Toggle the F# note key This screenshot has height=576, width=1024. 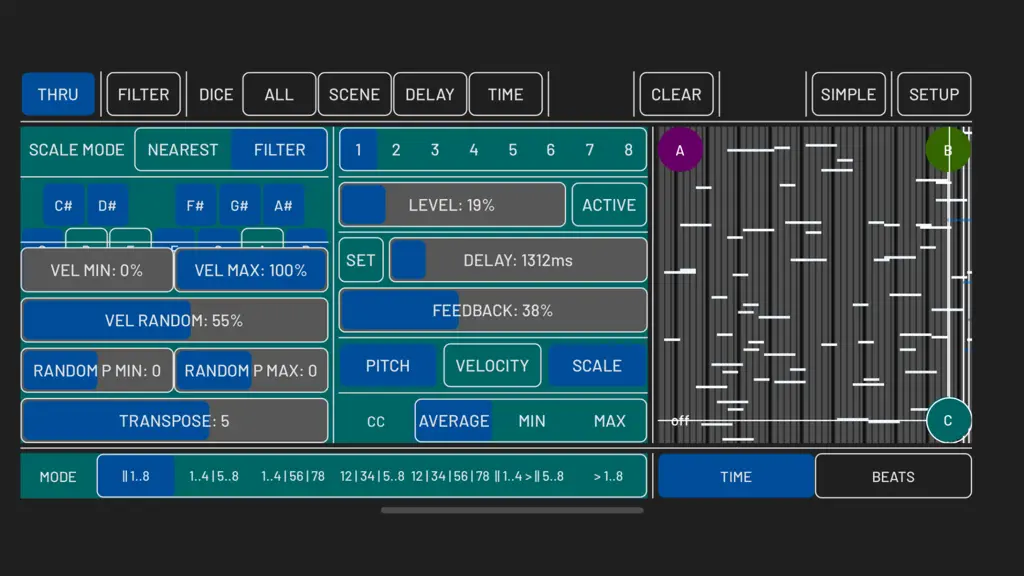point(195,206)
